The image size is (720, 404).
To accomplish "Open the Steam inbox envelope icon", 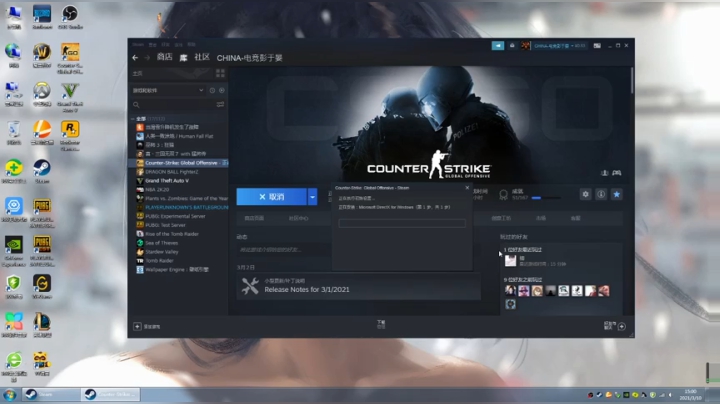I will click(x=512, y=45).
